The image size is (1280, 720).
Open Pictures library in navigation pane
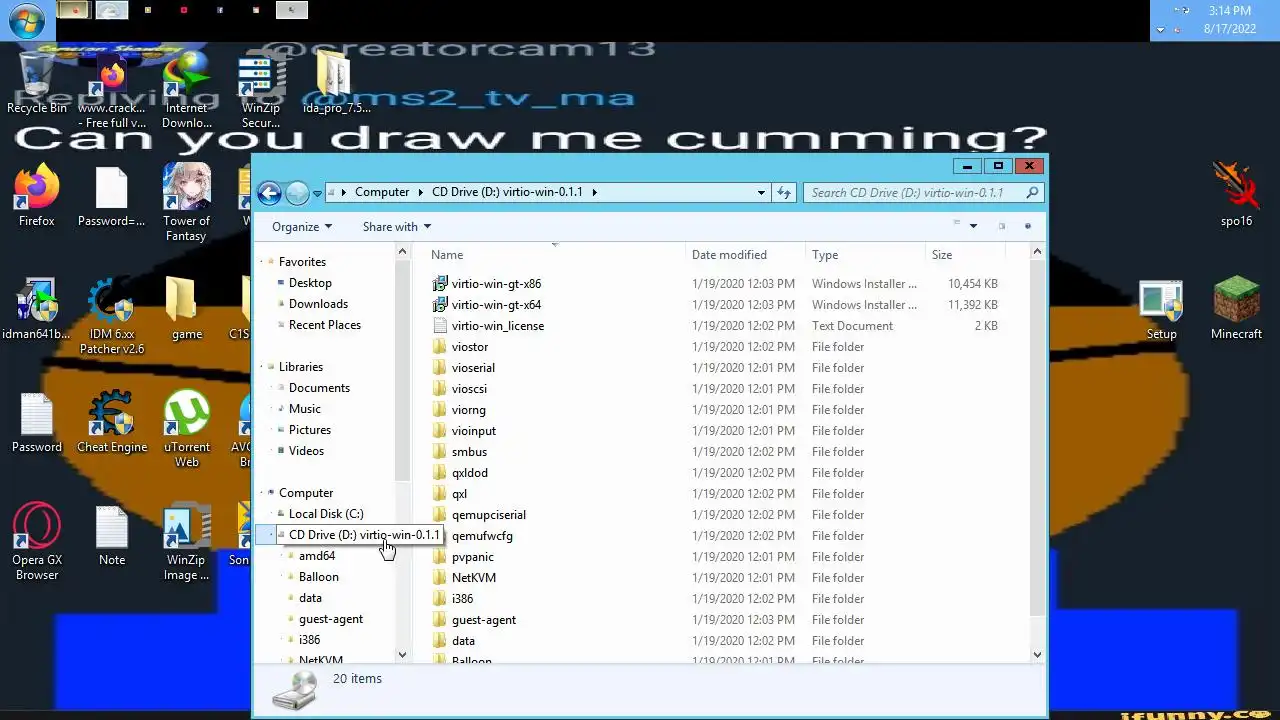310,430
